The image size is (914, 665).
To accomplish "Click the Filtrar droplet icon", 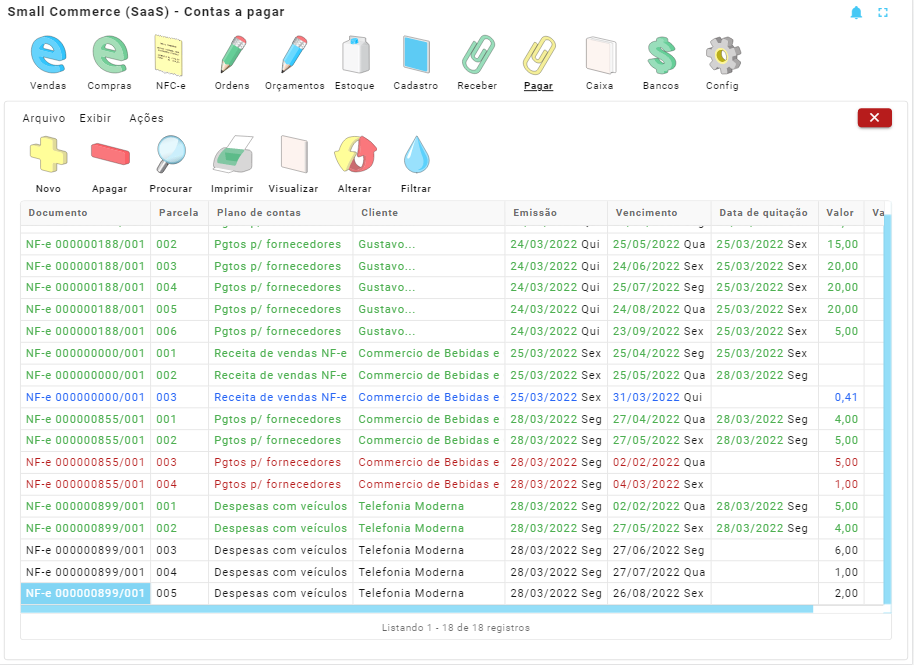I will (416, 158).
